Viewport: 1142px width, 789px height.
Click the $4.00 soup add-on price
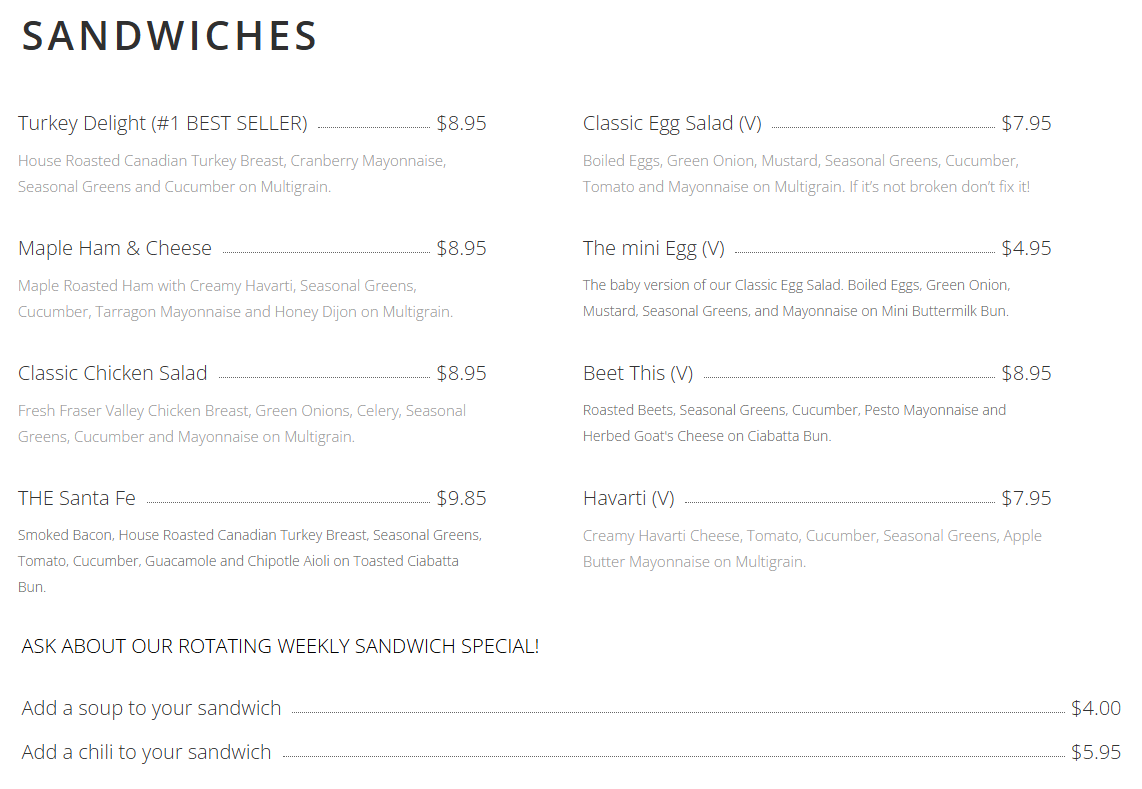1095,708
